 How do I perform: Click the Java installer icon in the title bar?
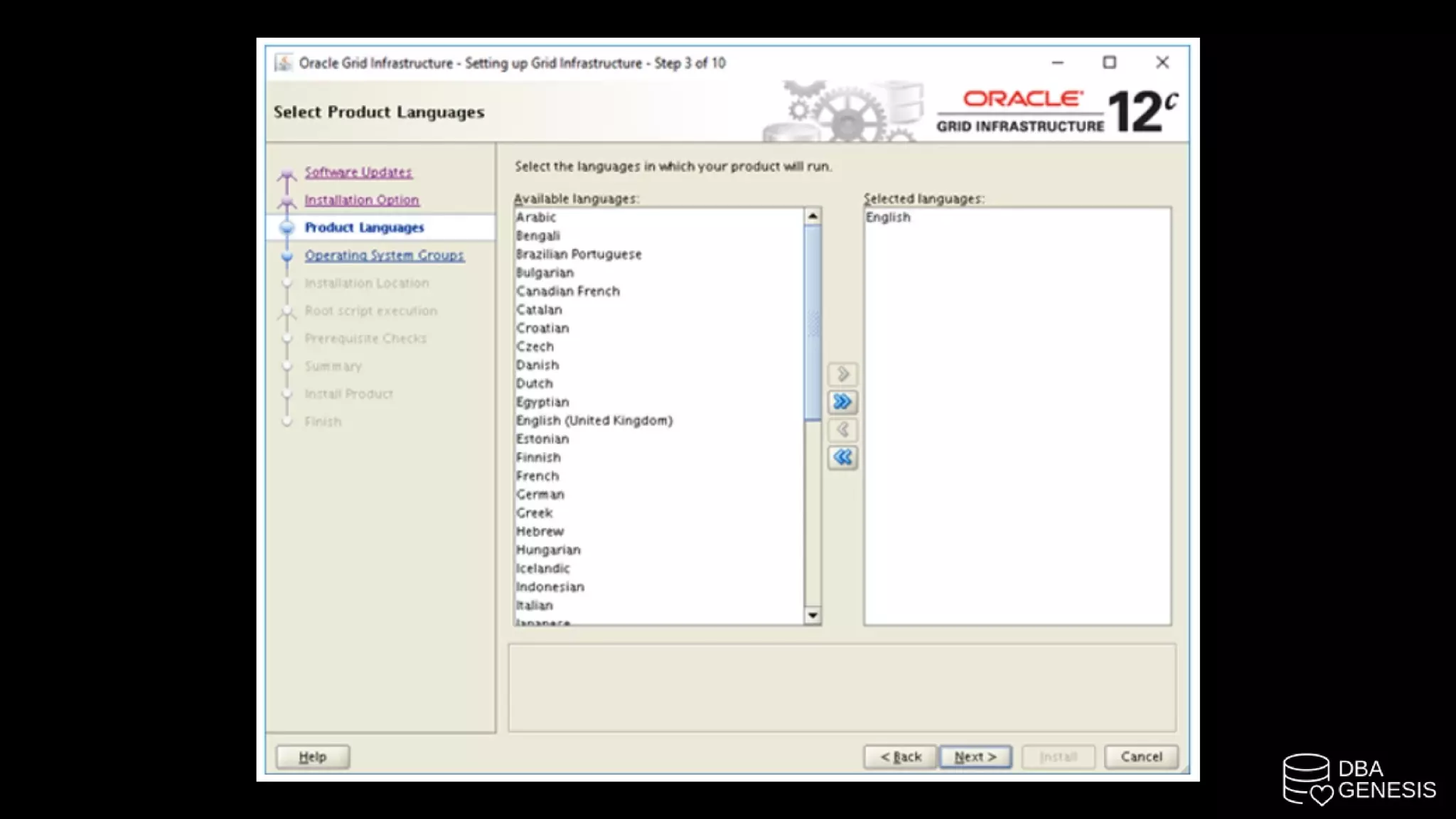point(284,63)
